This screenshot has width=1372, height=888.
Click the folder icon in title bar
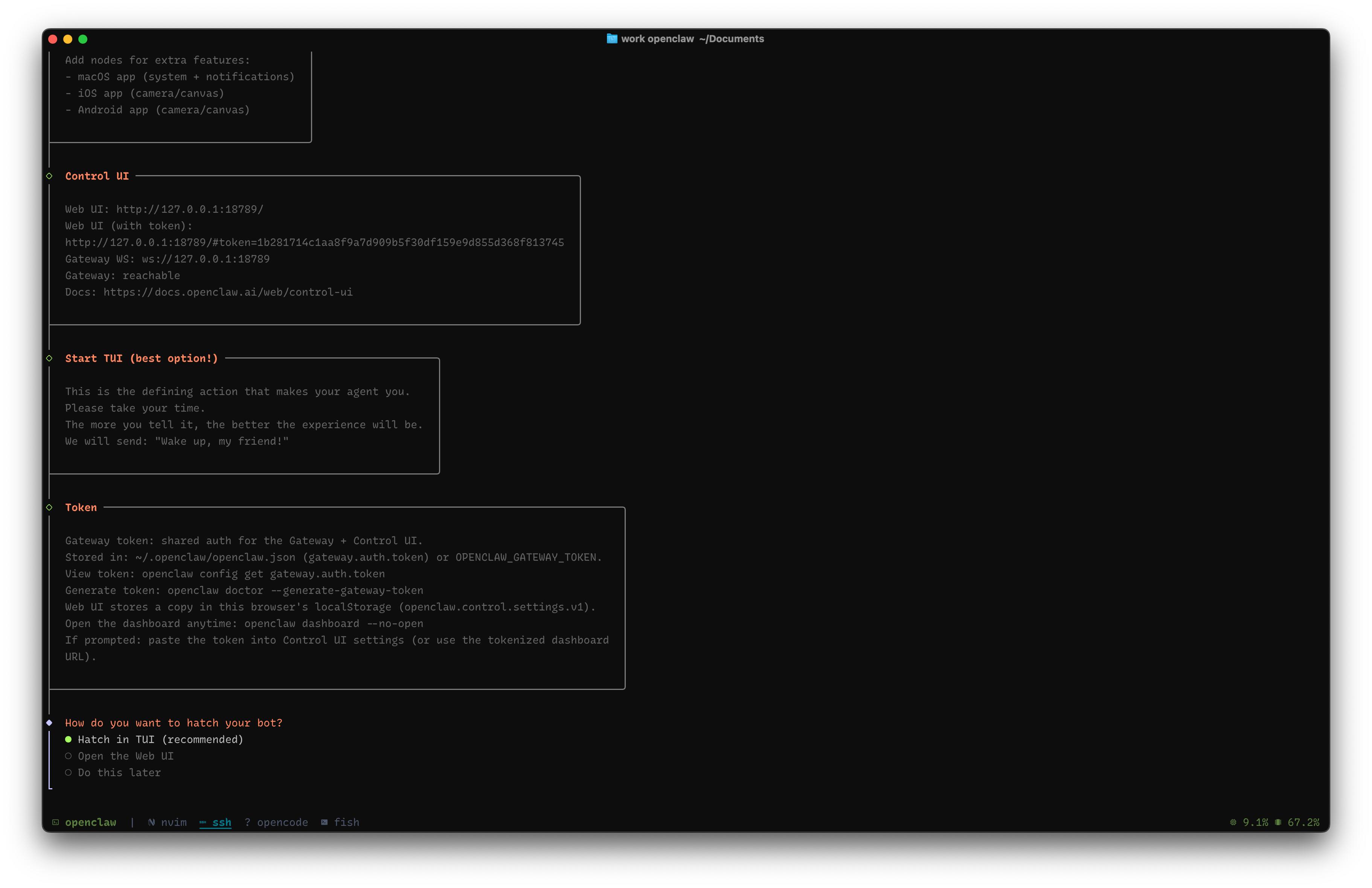(x=611, y=39)
